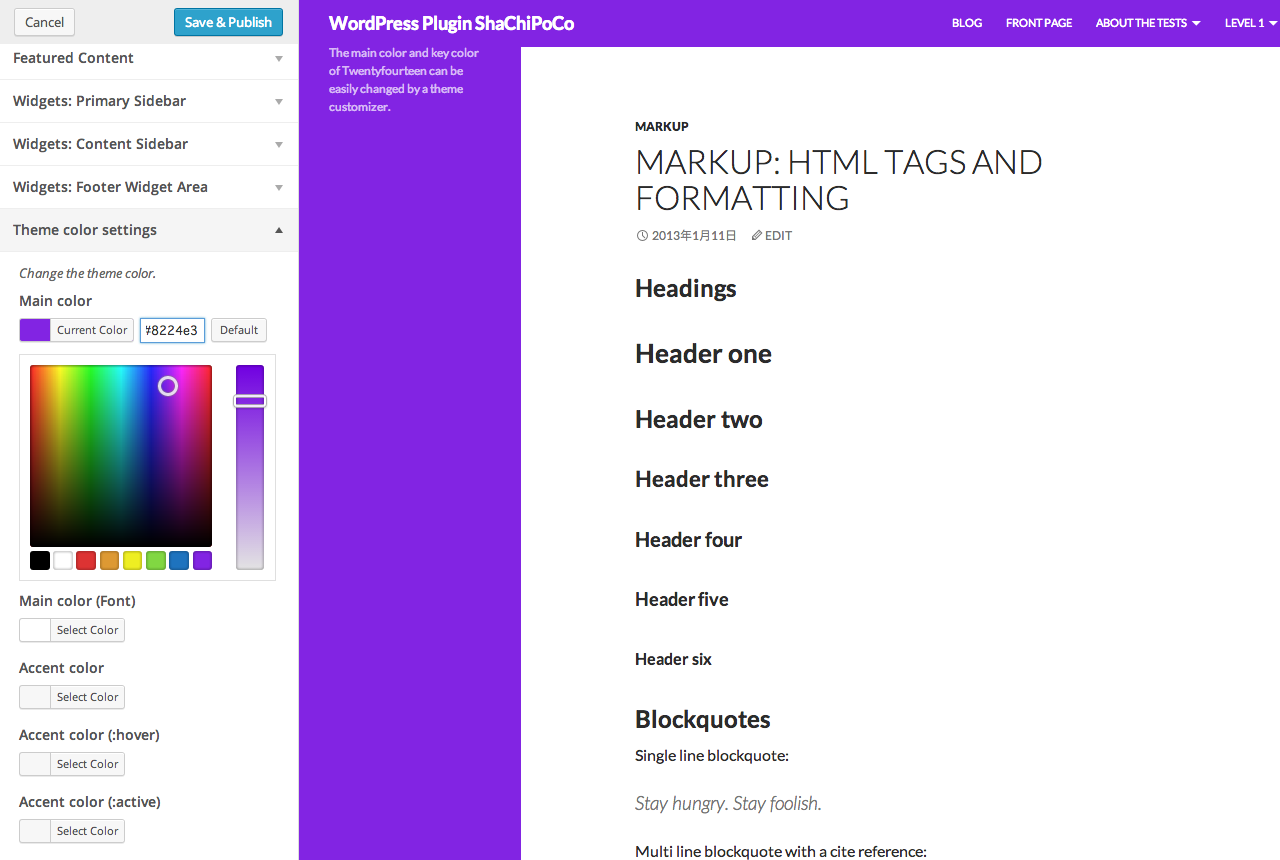Image resolution: width=1280 pixels, height=860 pixels.
Task: Click the site description text under the title
Action: tap(404, 80)
